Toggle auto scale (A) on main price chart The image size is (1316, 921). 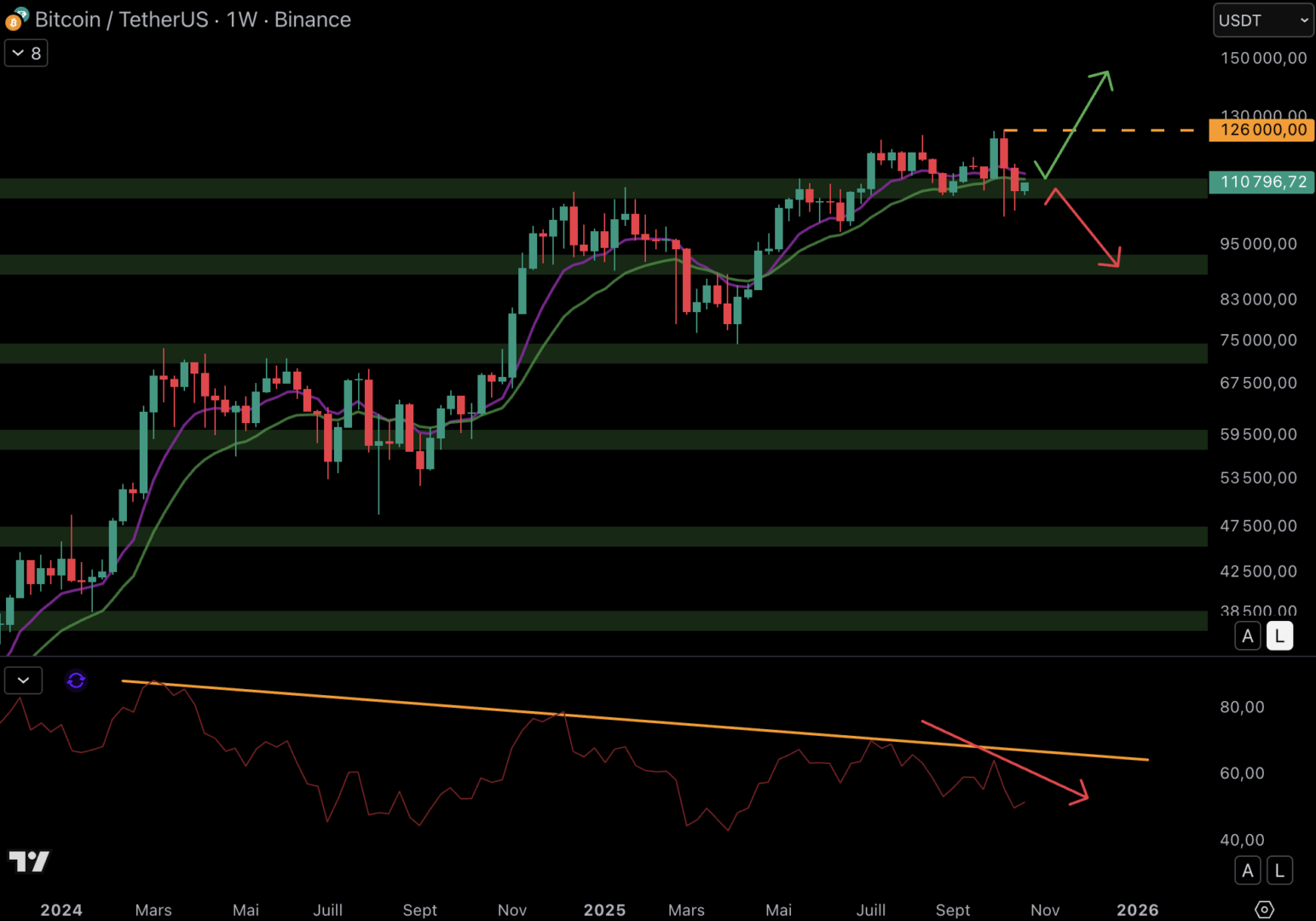point(1248,636)
